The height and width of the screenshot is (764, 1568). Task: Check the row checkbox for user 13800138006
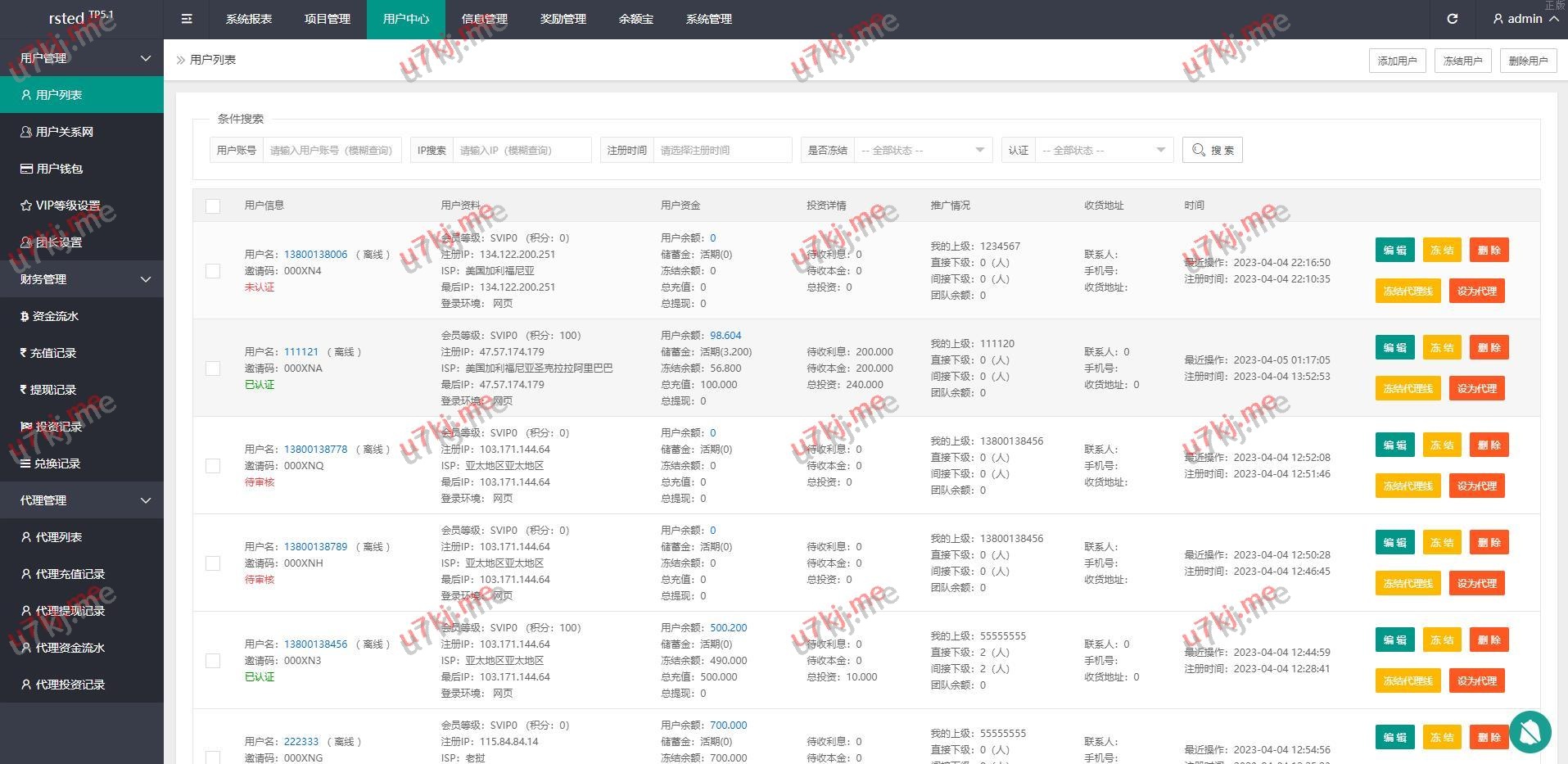[x=213, y=271]
